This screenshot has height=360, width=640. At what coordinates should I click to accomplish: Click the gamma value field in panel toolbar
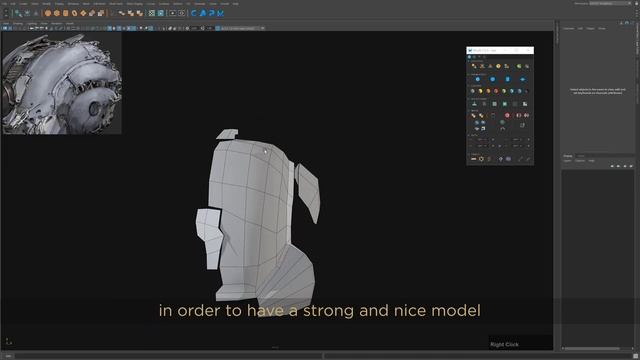pos(209,28)
